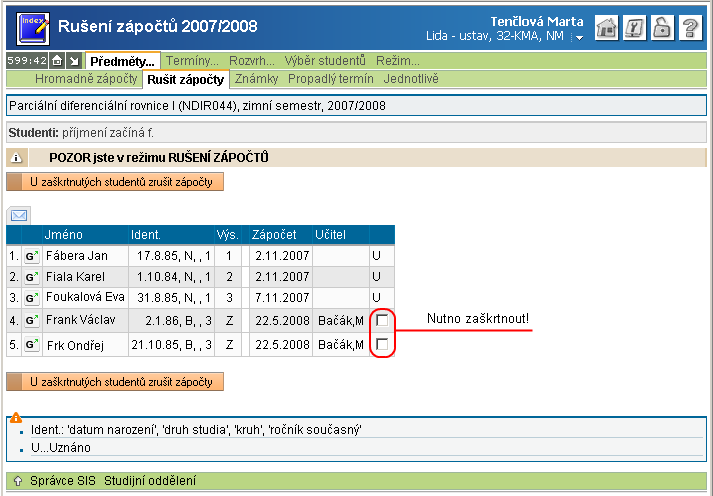Switch to the Hromadně zápočty tab
This screenshot has width=713, height=496.
[x=86, y=78]
